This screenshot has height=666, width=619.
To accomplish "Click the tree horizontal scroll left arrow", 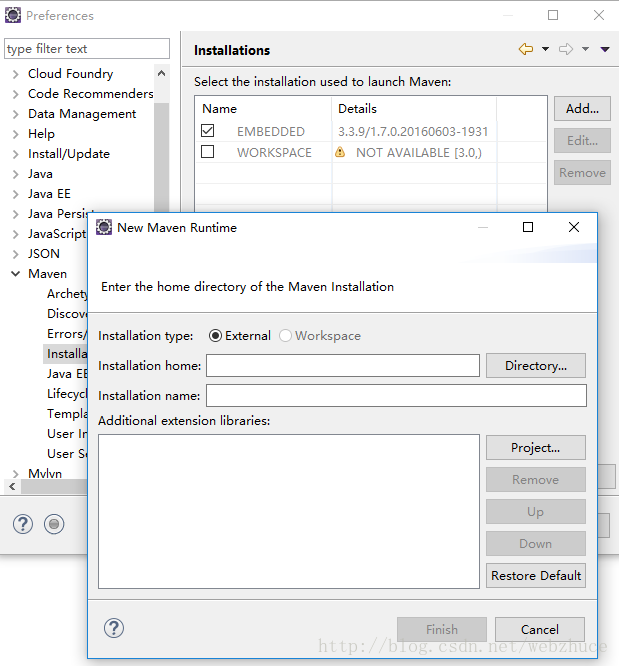I will pyautogui.click(x=12, y=487).
